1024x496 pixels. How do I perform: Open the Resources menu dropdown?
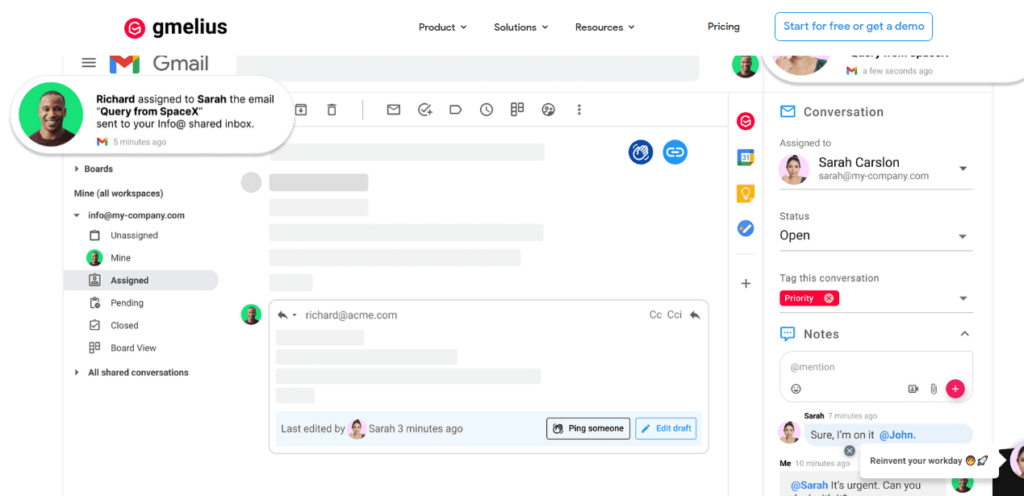point(605,27)
